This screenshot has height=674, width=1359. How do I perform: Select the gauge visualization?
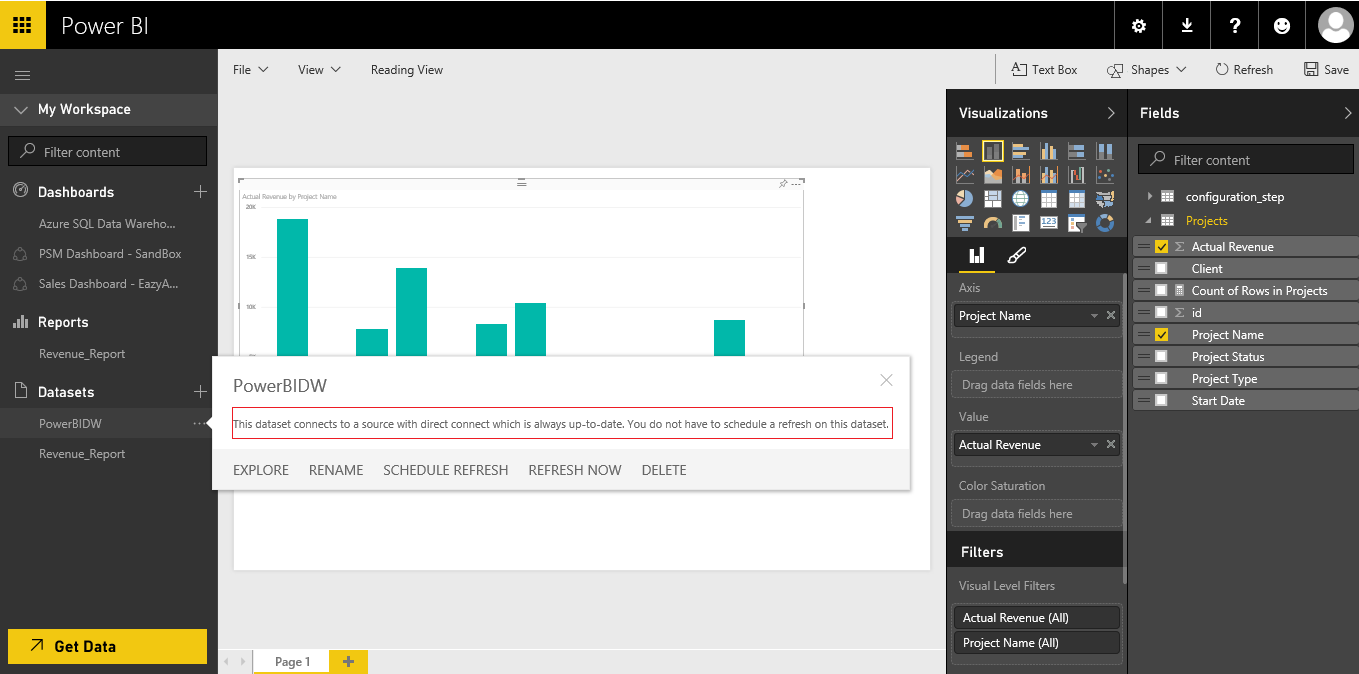point(993,223)
